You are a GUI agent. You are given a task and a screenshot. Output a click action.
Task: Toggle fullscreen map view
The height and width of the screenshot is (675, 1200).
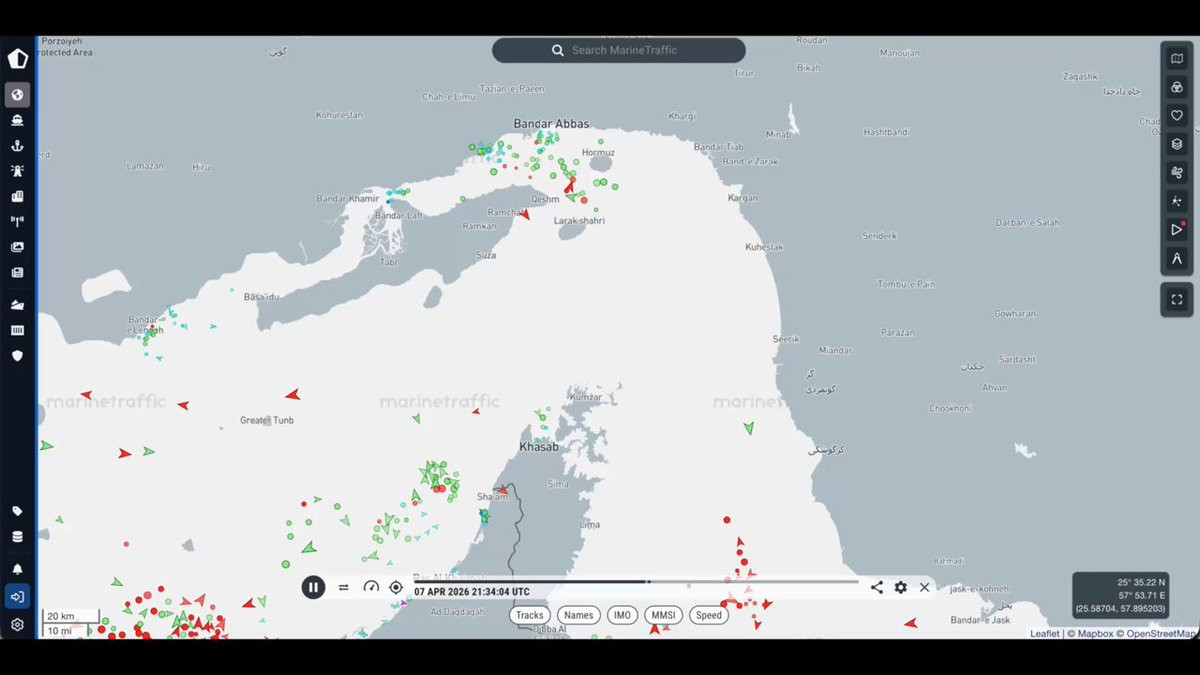(1177, 300)
